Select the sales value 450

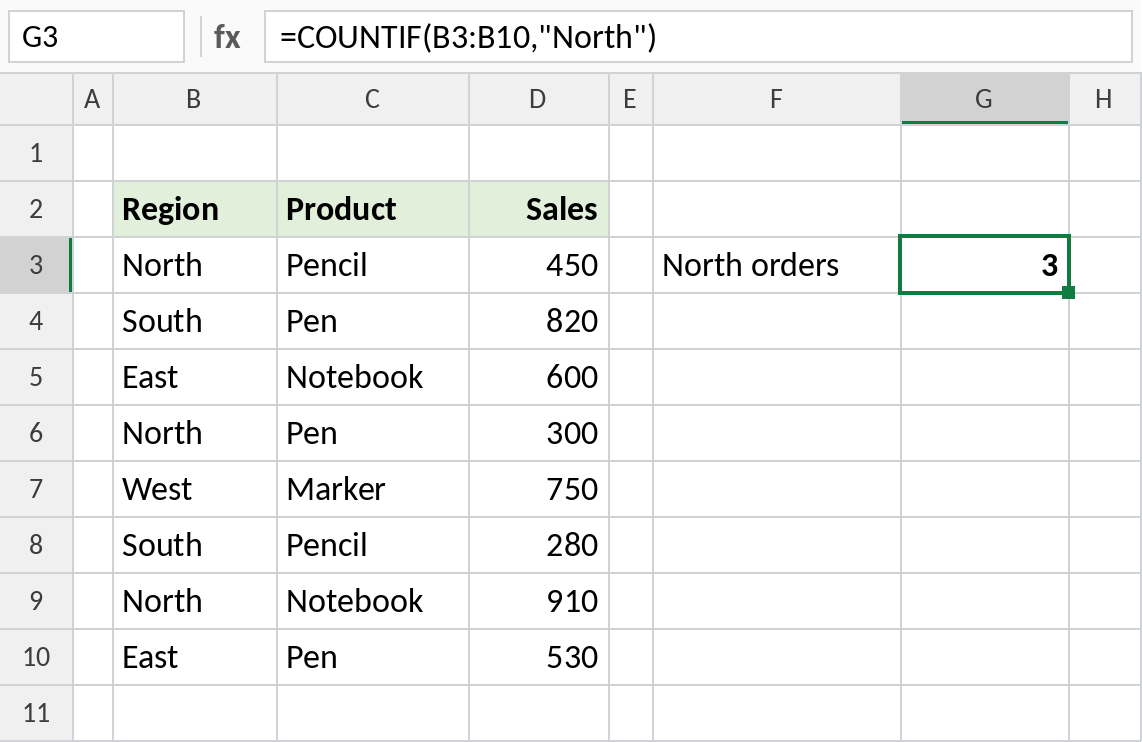tap(538, 265)
